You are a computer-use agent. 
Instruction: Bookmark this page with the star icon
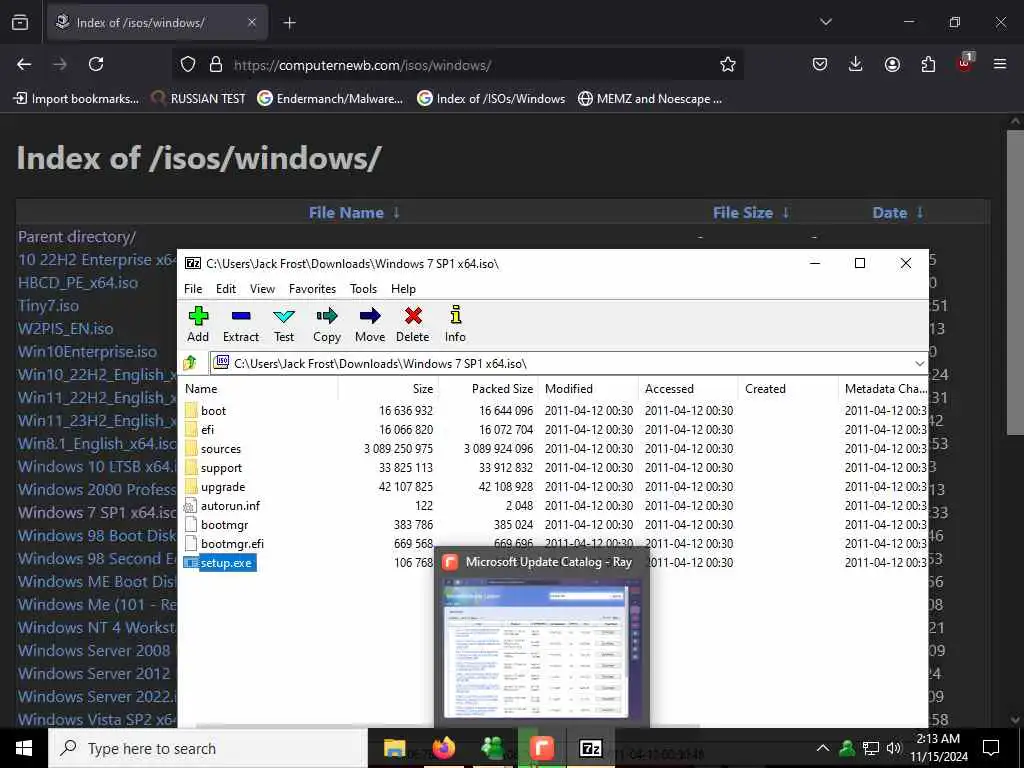click(728, 64)
